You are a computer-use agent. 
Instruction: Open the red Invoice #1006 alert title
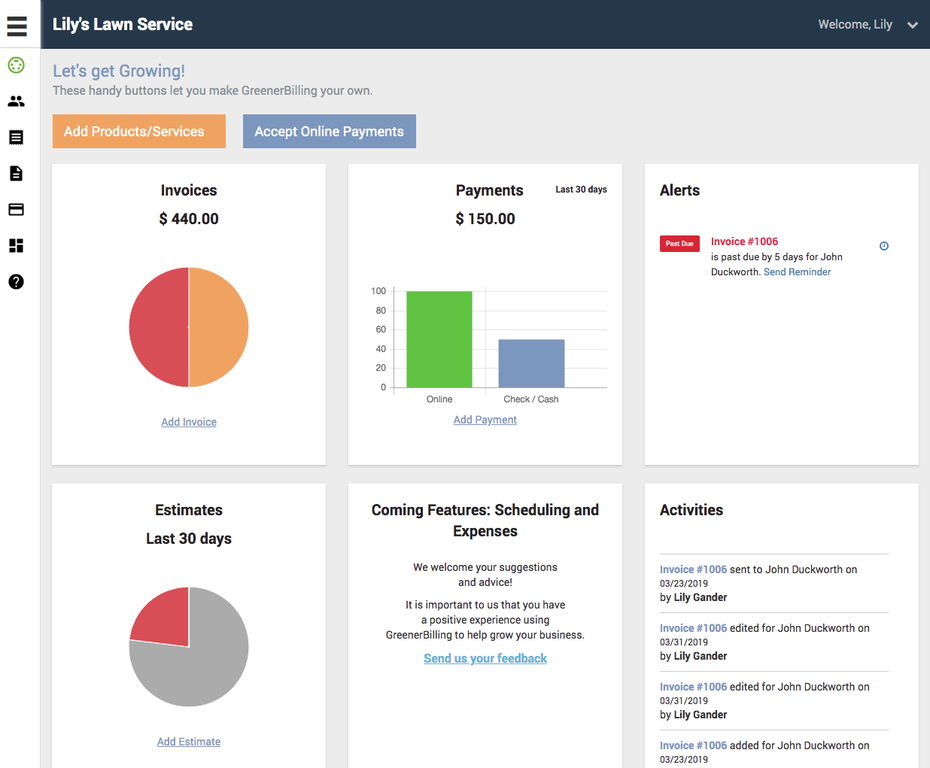point(744,241)
